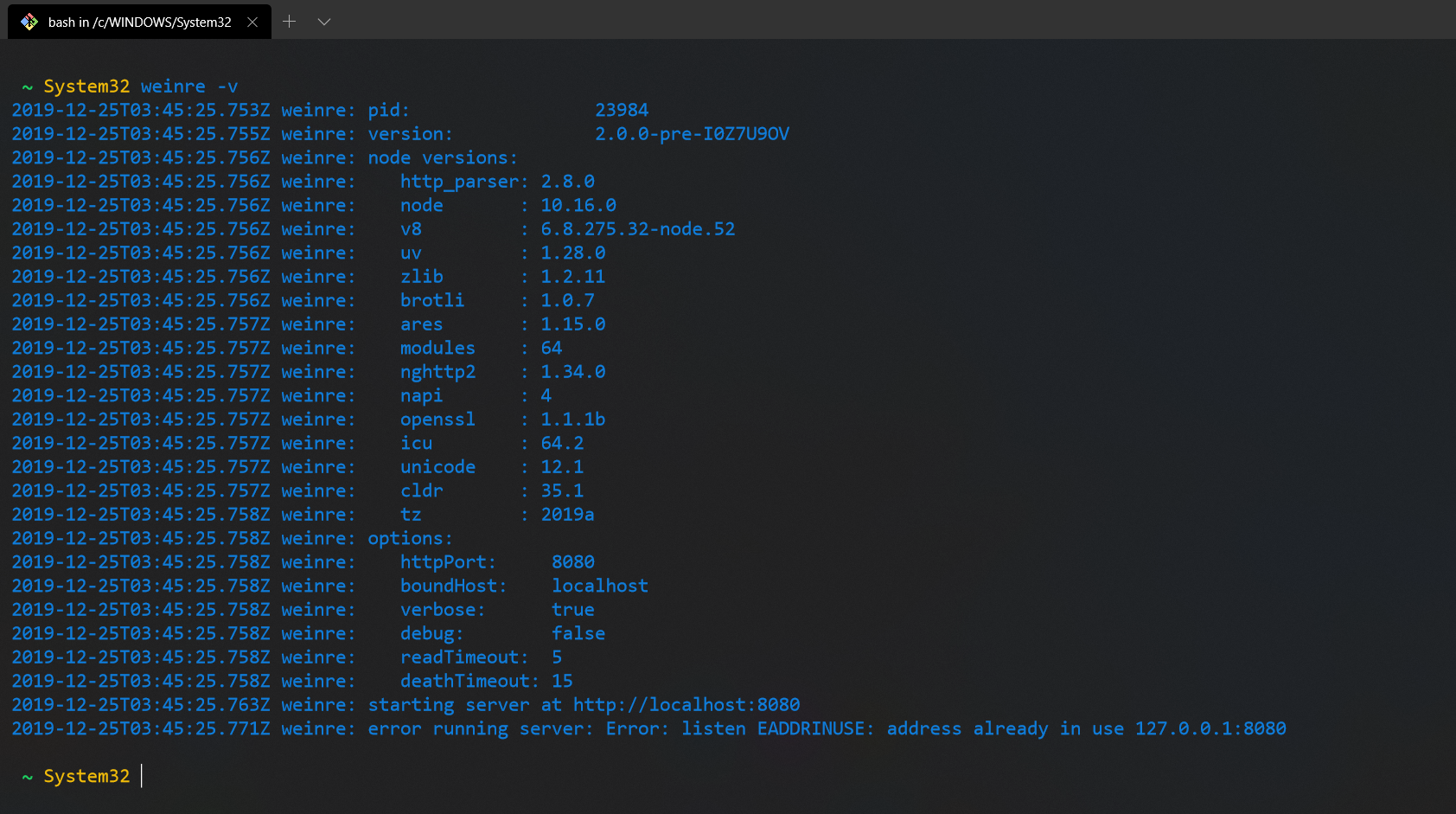Click httpPort value 8080
Screen dimensions: 1456x814
573,562
